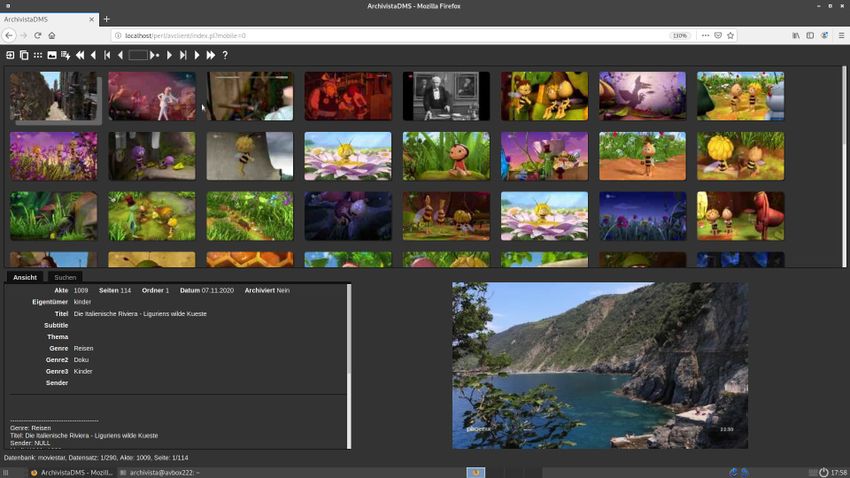This screenshot has height=478, width=850.
Task: Click the help question mark icon
Action: coord(225,55)
